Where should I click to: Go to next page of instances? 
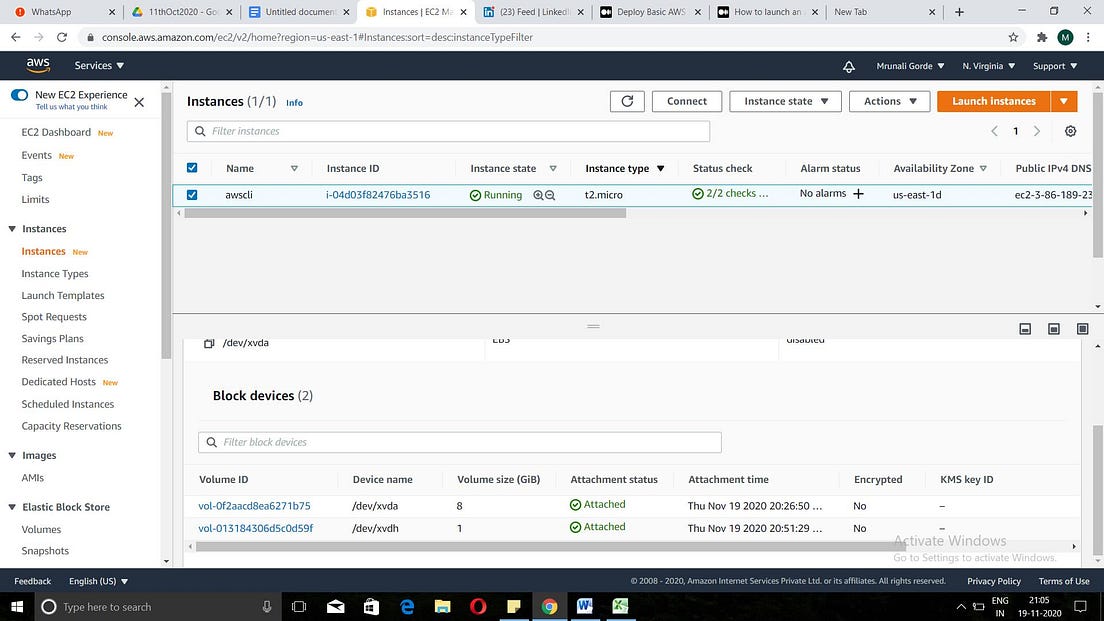tap(1036, 131)
